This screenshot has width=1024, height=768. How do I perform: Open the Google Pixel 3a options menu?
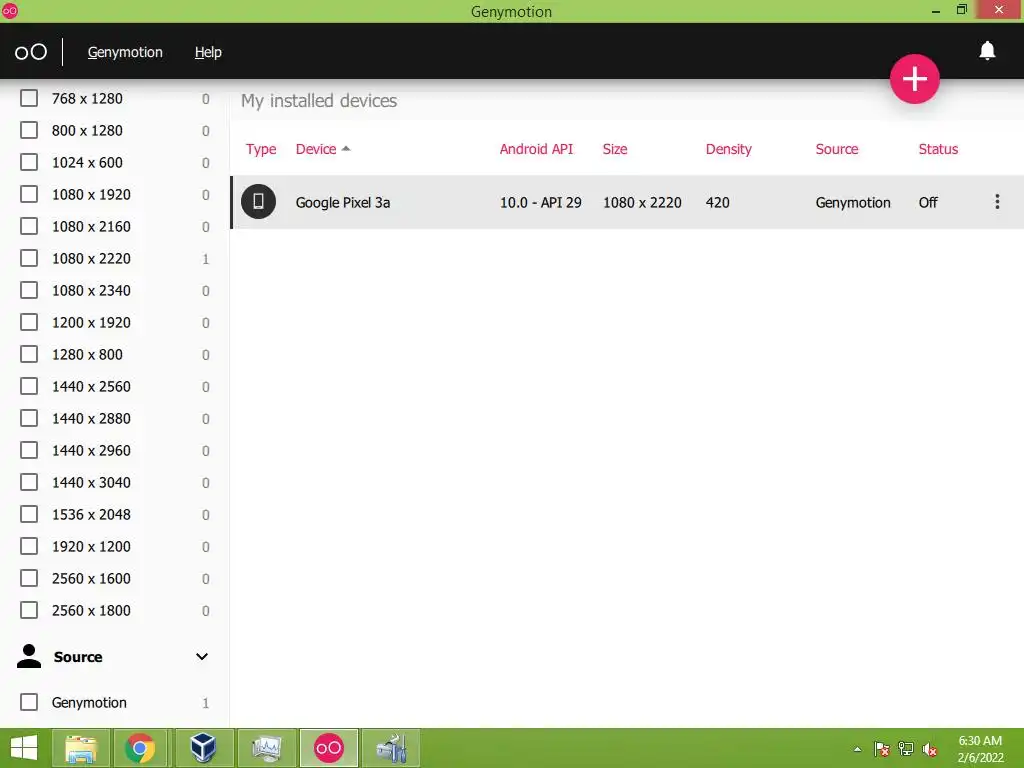point(997,202)
